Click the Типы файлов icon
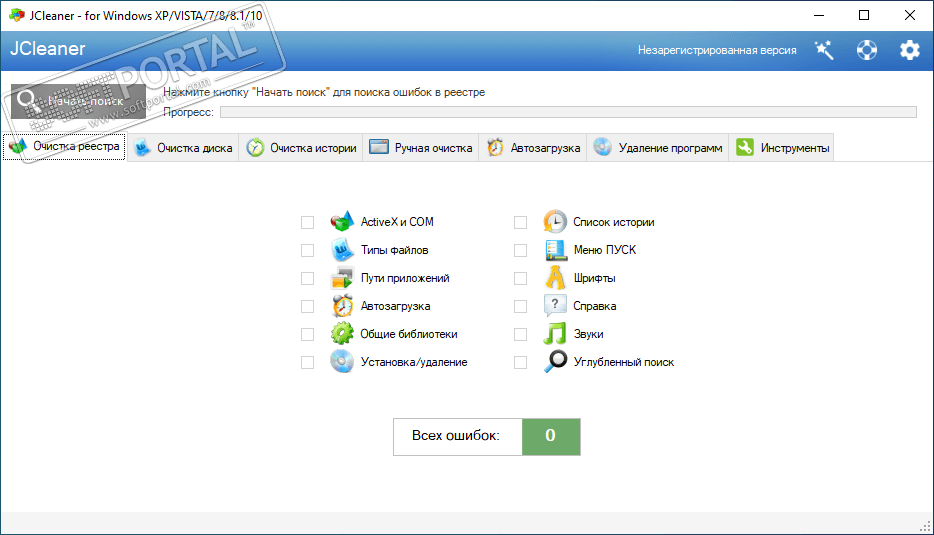This screenshot has height=535, width=934. pyautogui.click(x=342, y=250)
